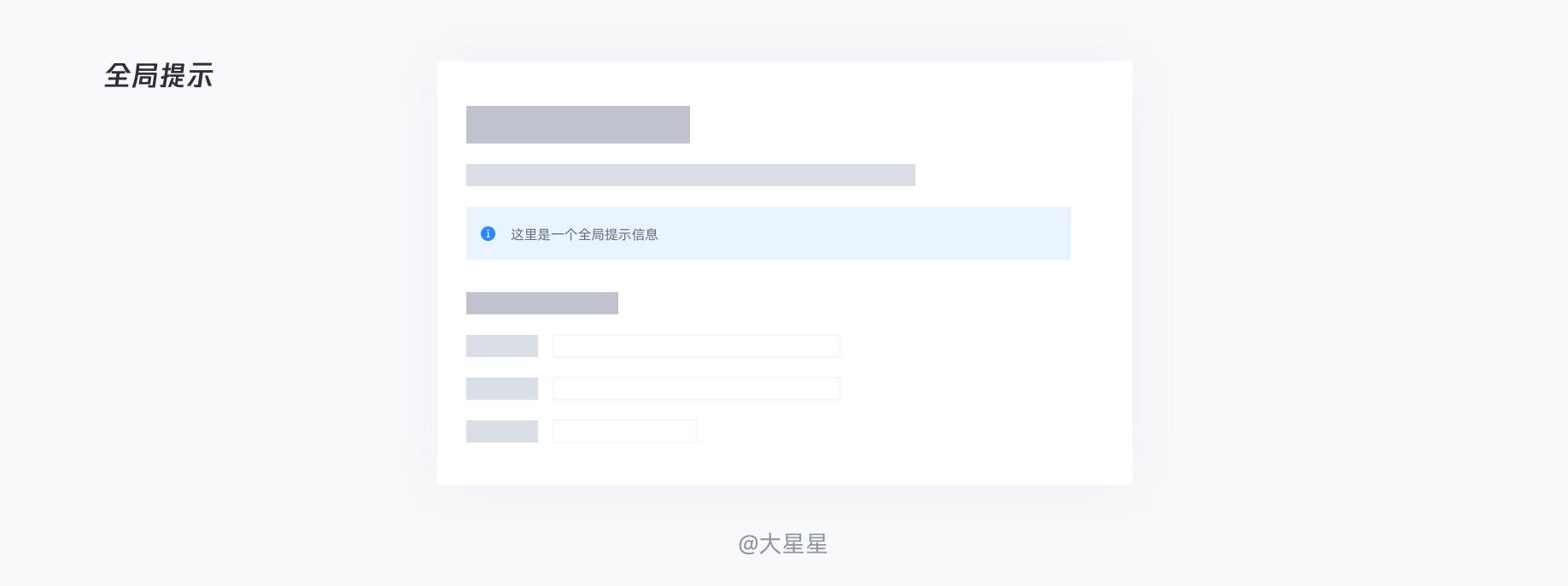Click the first form label placeholder
The height and width of the screenshot is (586, 1568).
(502, 346)
